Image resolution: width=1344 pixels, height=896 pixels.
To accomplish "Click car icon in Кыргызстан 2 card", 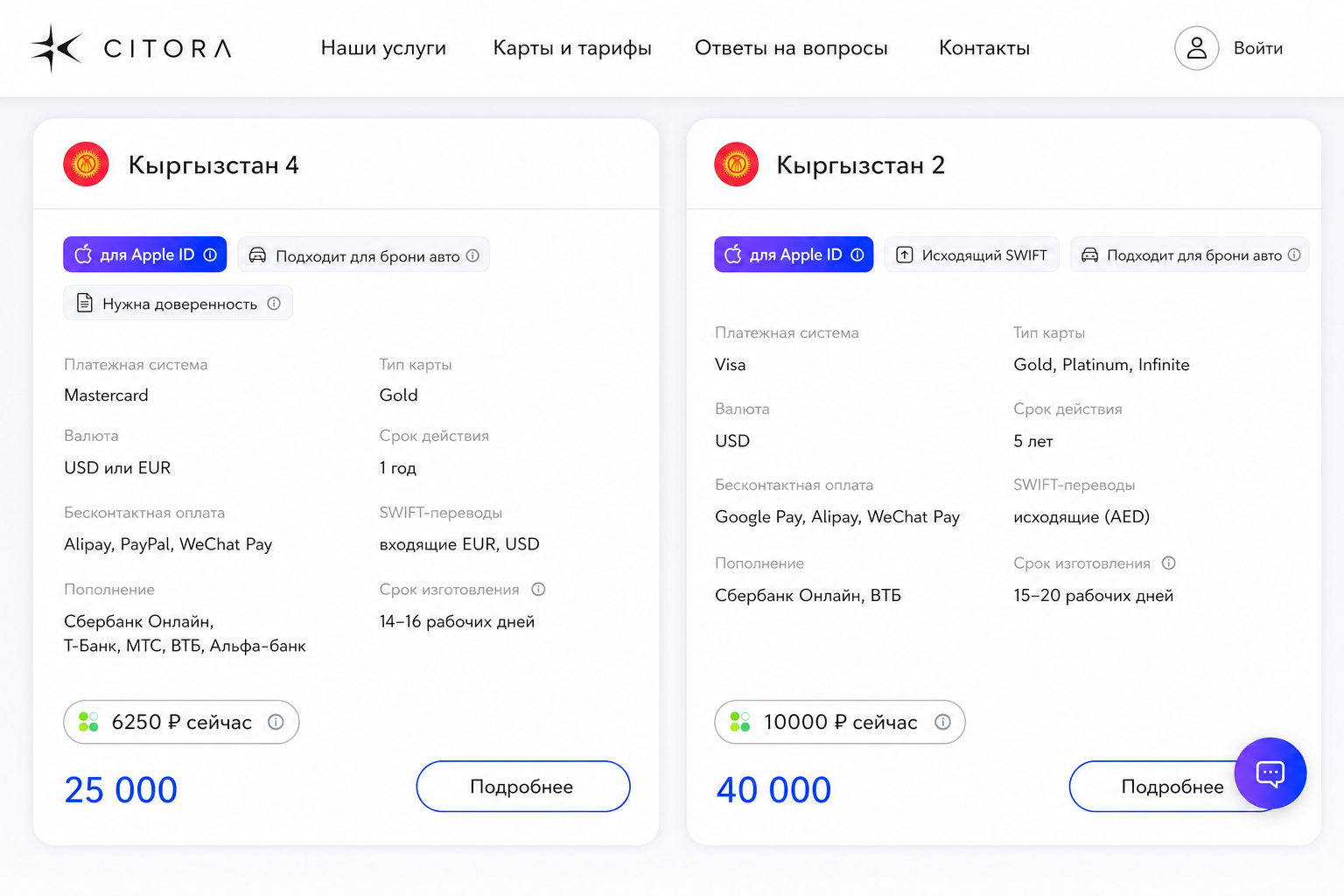I will (x=1089, y=255).
